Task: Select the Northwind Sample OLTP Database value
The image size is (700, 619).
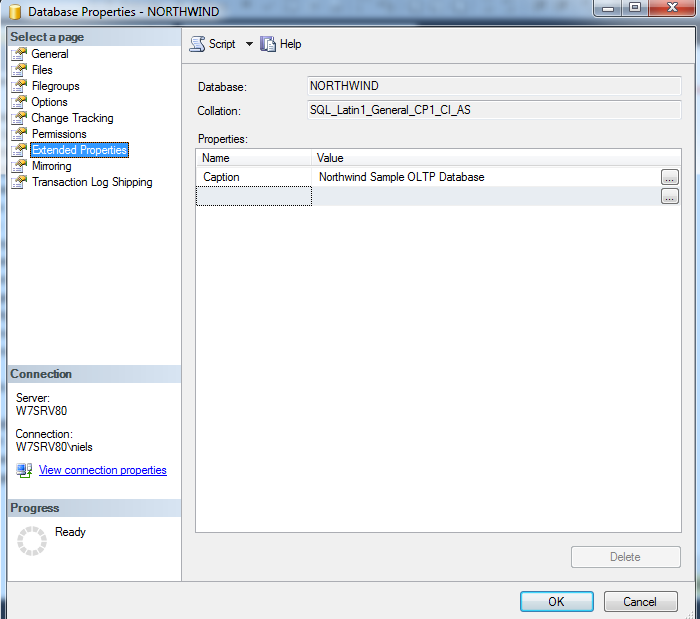Action: [x=401, y=177]
